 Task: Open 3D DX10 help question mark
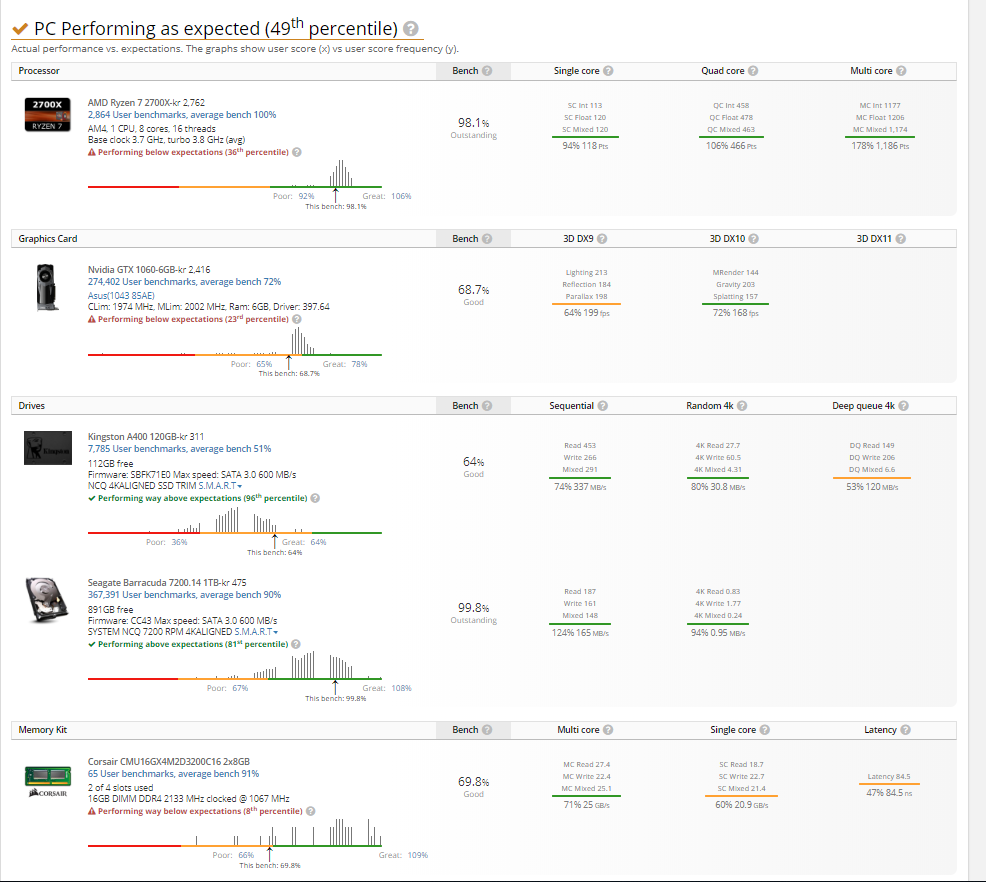tap(753, 239)
